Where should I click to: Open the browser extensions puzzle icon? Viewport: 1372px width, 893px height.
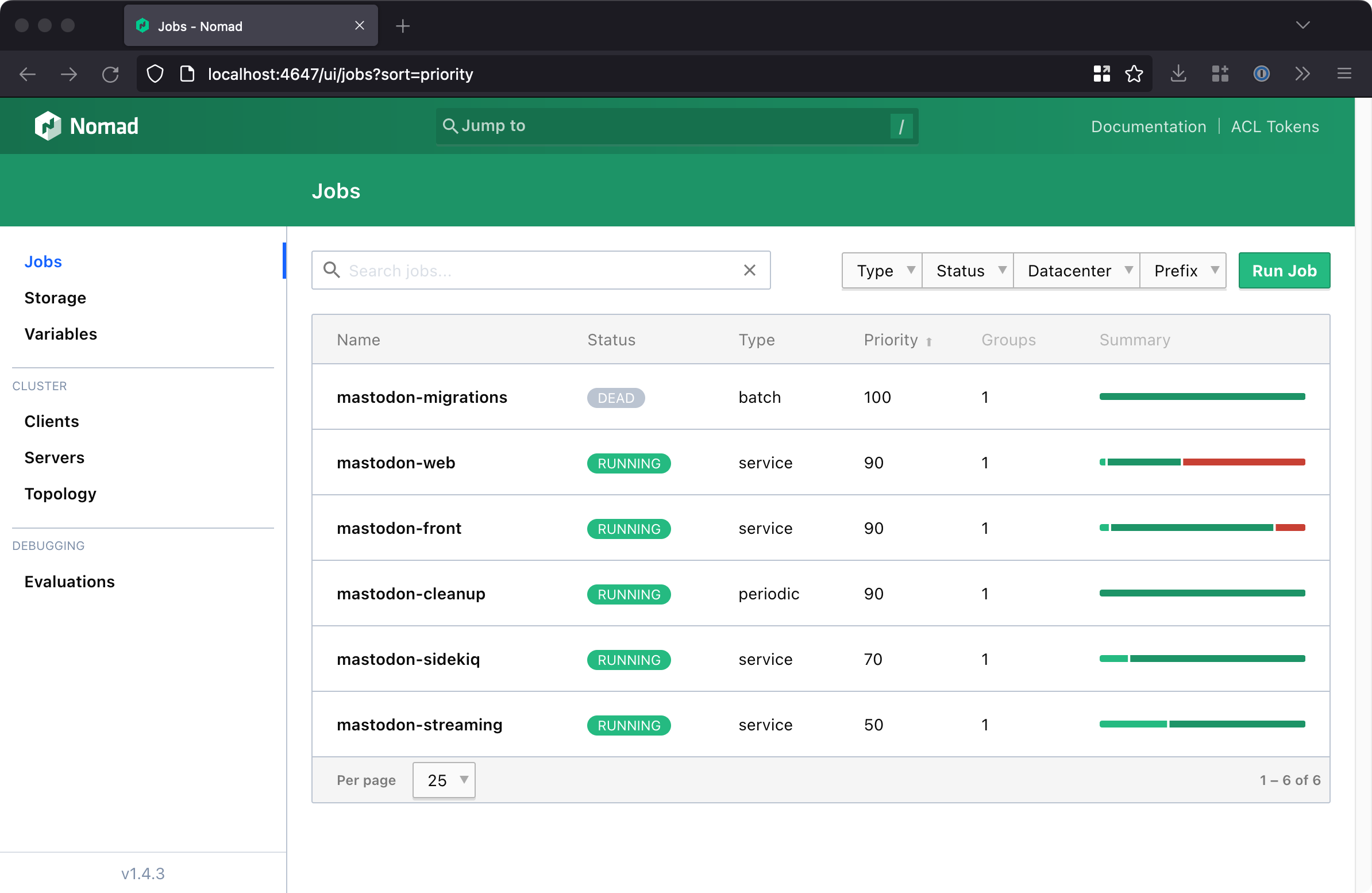[x=1219, y=74]
